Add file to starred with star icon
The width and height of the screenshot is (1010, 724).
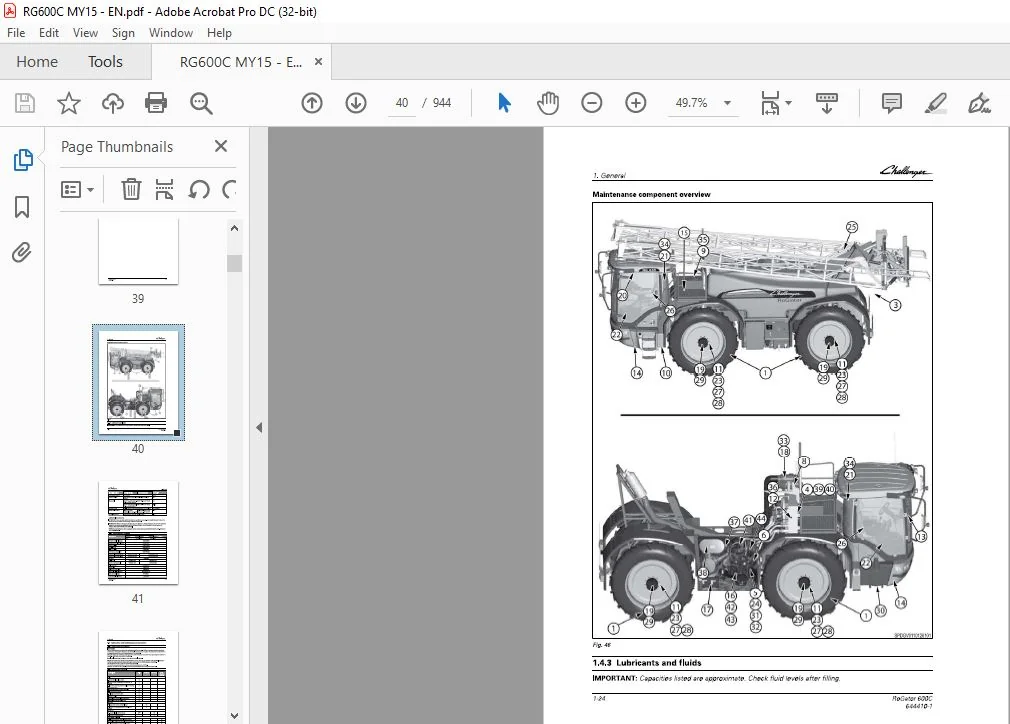pyautogui.click(x=69, y=103)
